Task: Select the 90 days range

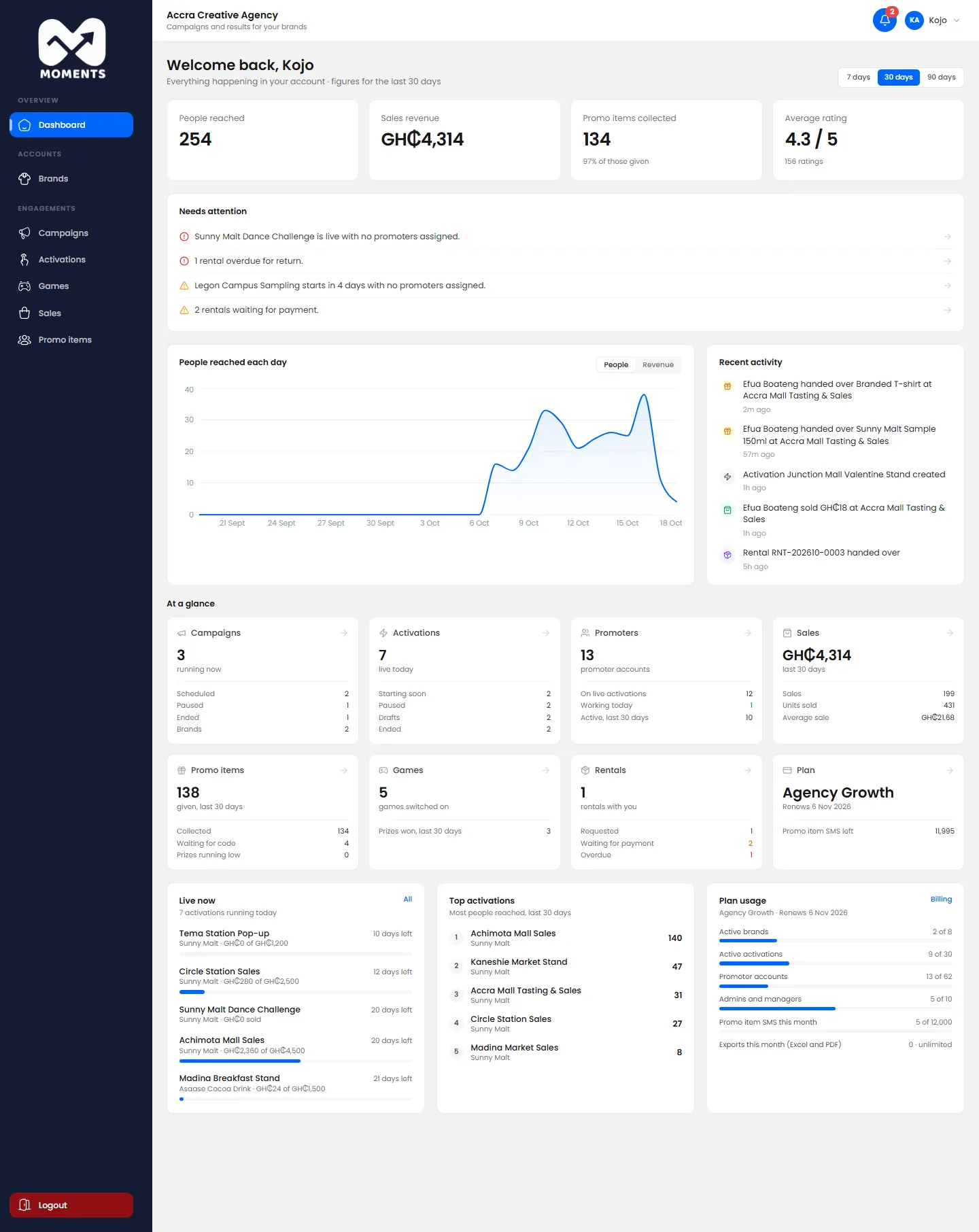Action: coord(941,77)
